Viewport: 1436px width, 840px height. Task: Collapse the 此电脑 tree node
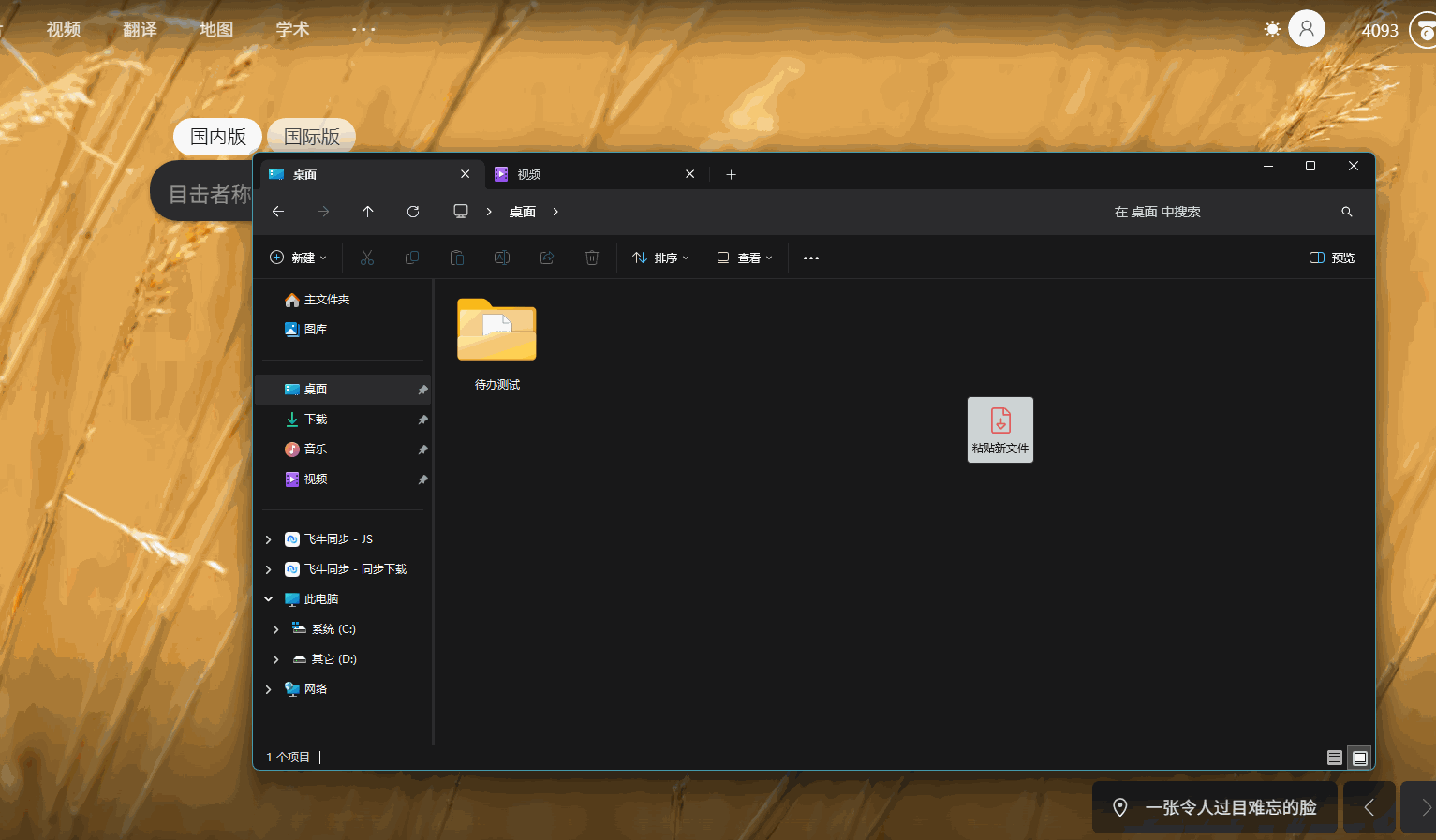coord(269,599)
